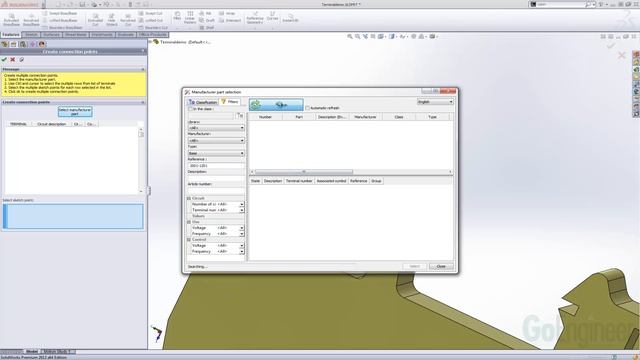Select the Swept Boss/Base tool
The width and height of the screenshot is (640, 360).
coord(60,13)
